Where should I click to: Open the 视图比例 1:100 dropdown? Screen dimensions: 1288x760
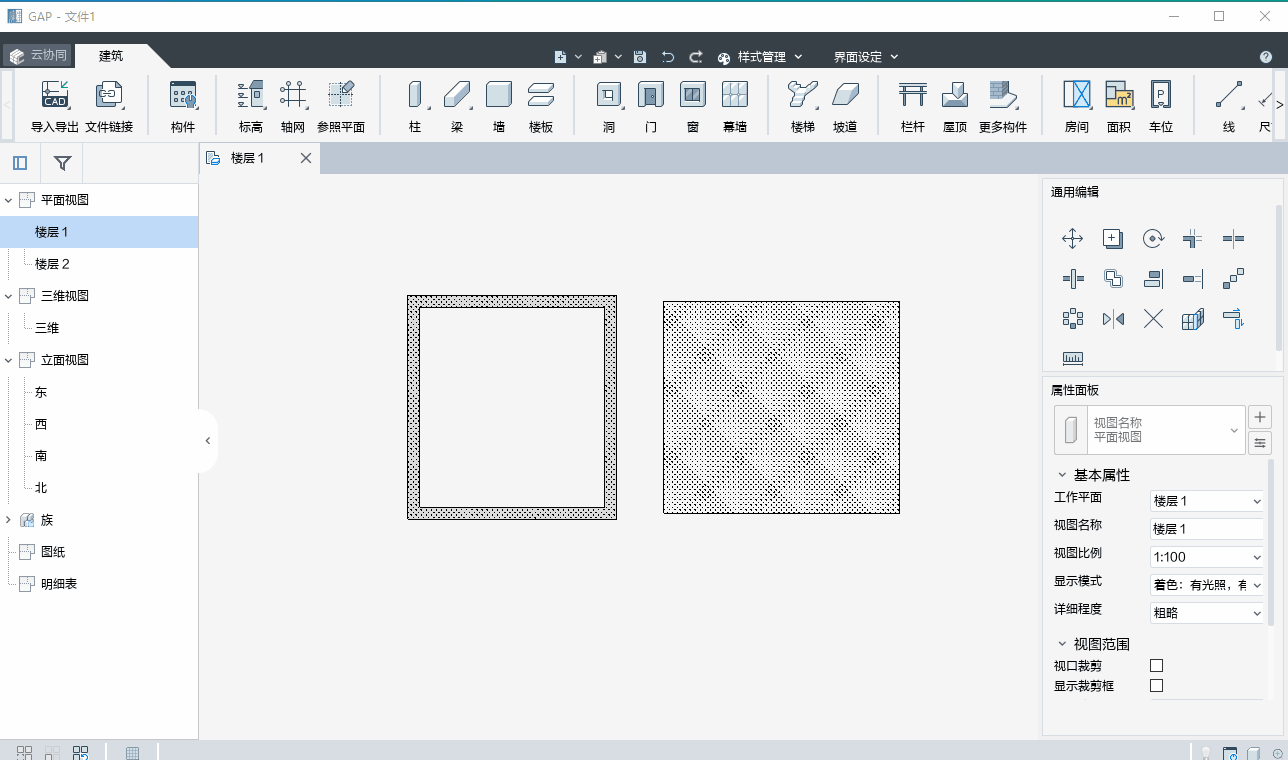[x=1207, y=557]
